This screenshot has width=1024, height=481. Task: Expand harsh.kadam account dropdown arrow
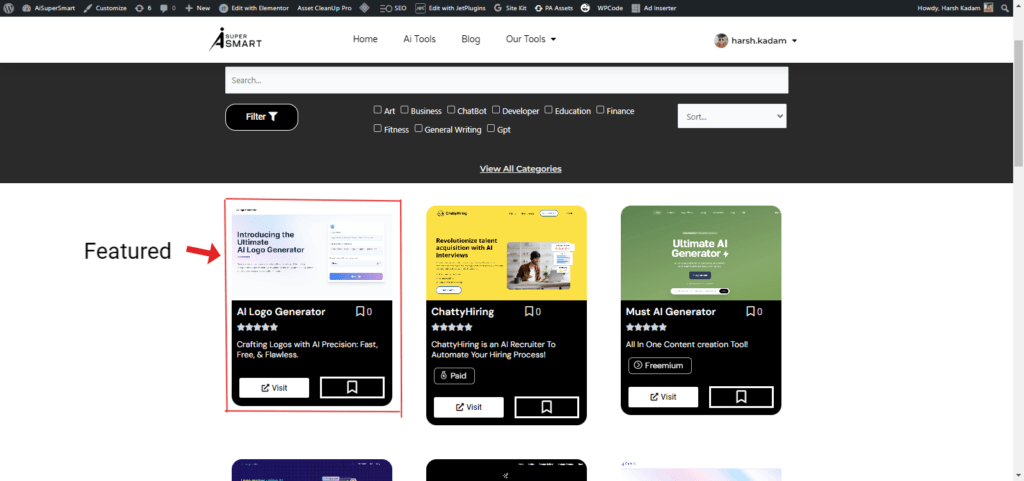click(794, 41)
